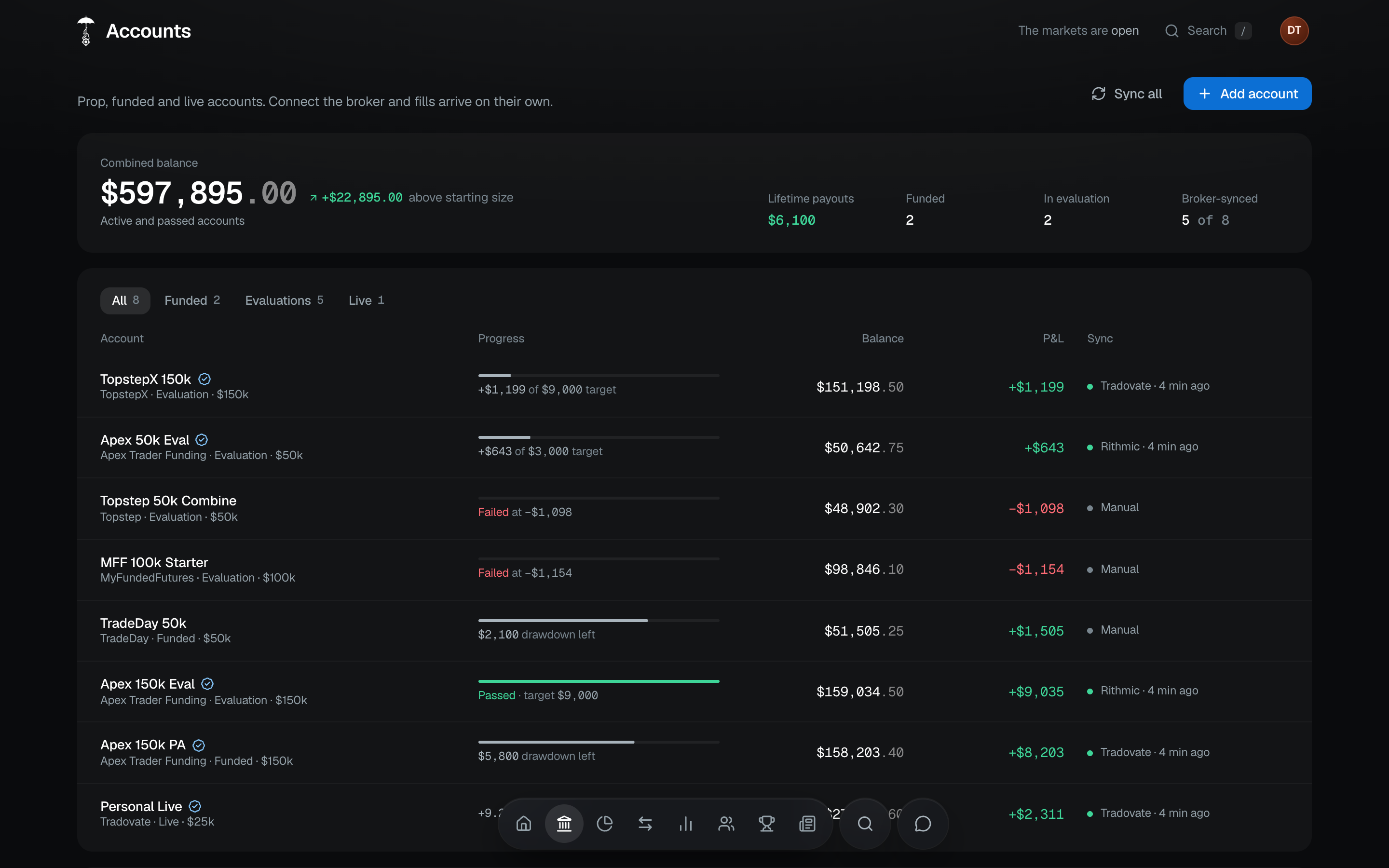Viewport: 1389px width, 868px height.
Task: Open the pie chart icon in the dock
Action: [x=604, y=824]
